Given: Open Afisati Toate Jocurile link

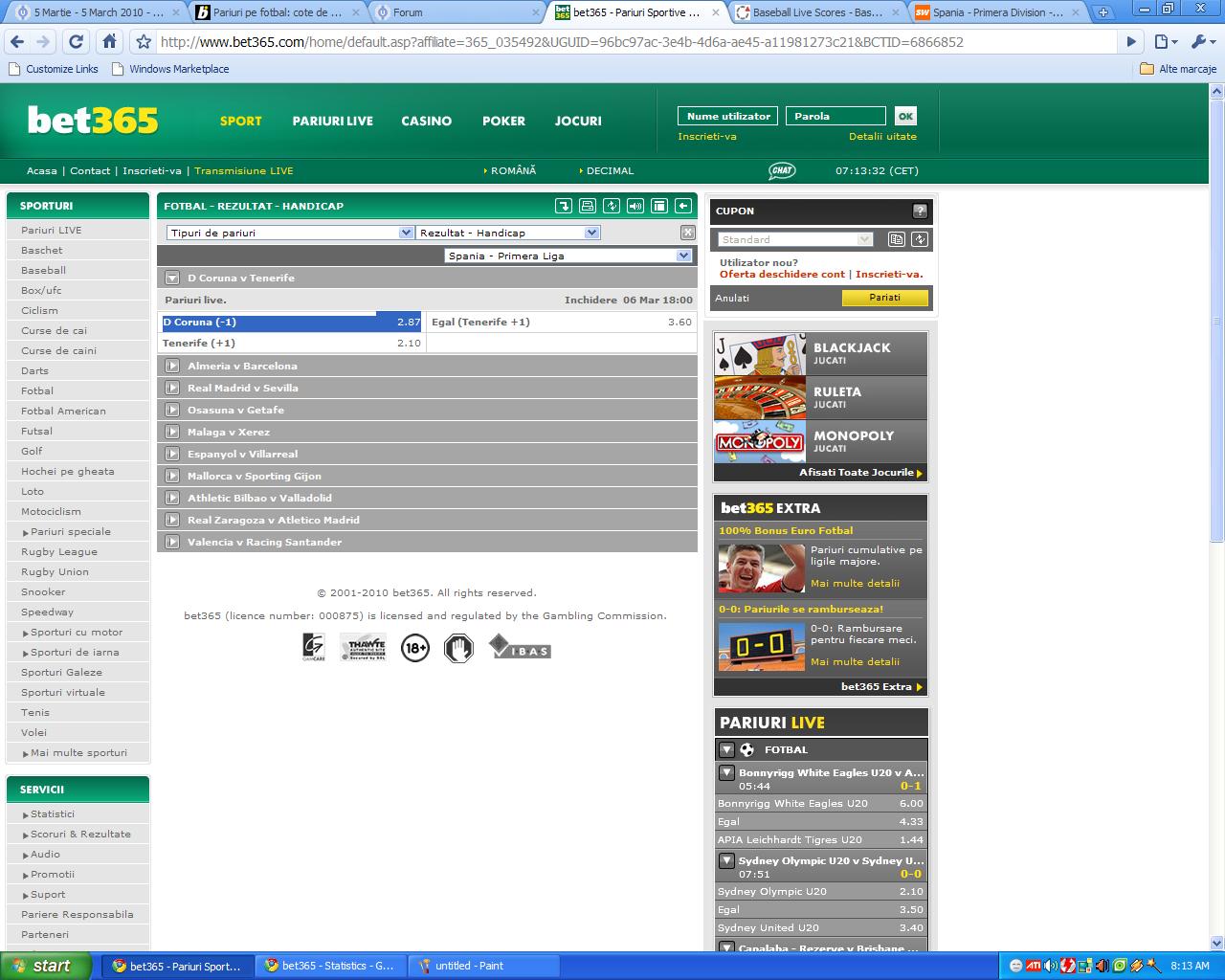Looking at the screenshot, I should click(x=860, y=473).
